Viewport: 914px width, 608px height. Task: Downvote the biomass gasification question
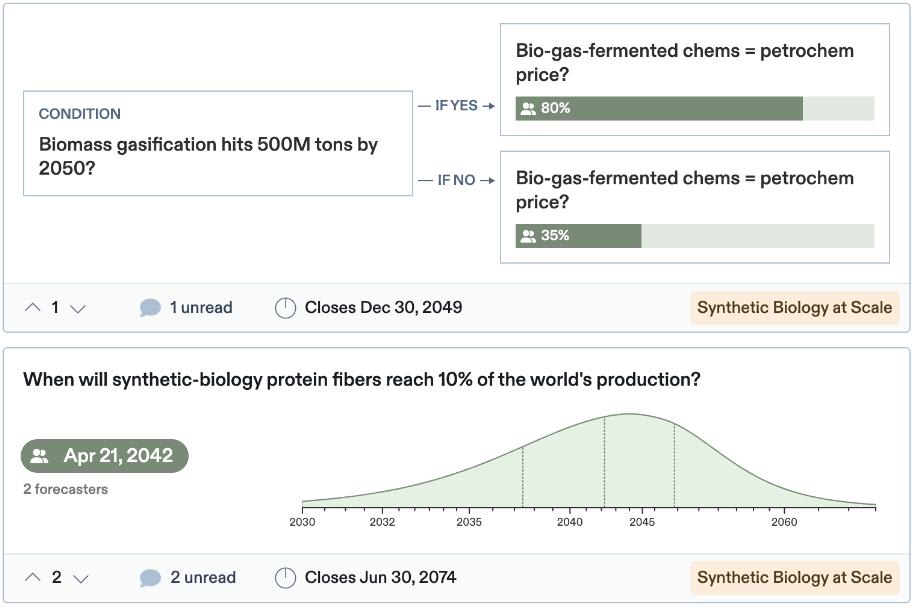78,308
